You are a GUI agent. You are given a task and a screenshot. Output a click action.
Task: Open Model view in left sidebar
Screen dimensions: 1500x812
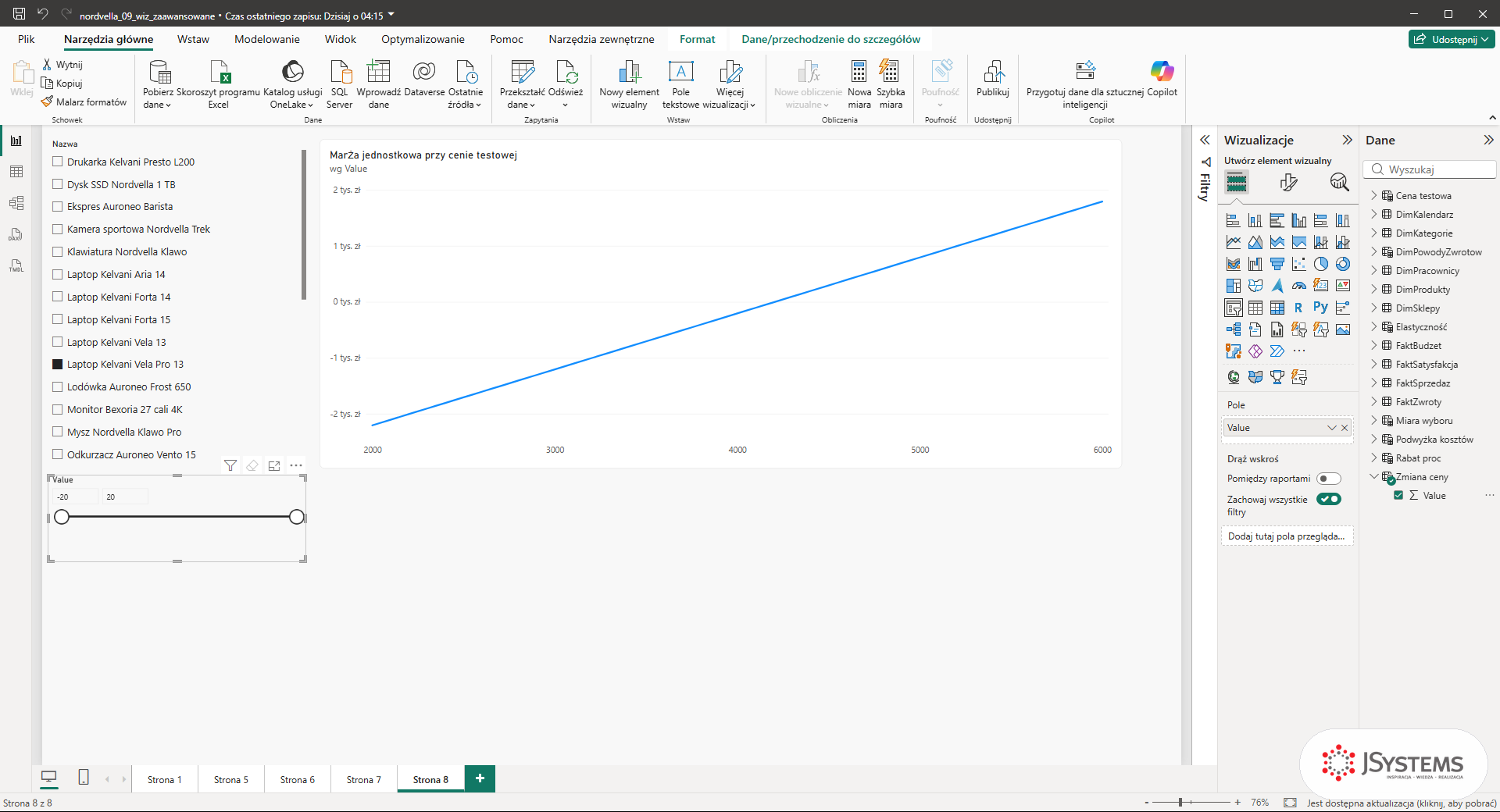point(16,203)
